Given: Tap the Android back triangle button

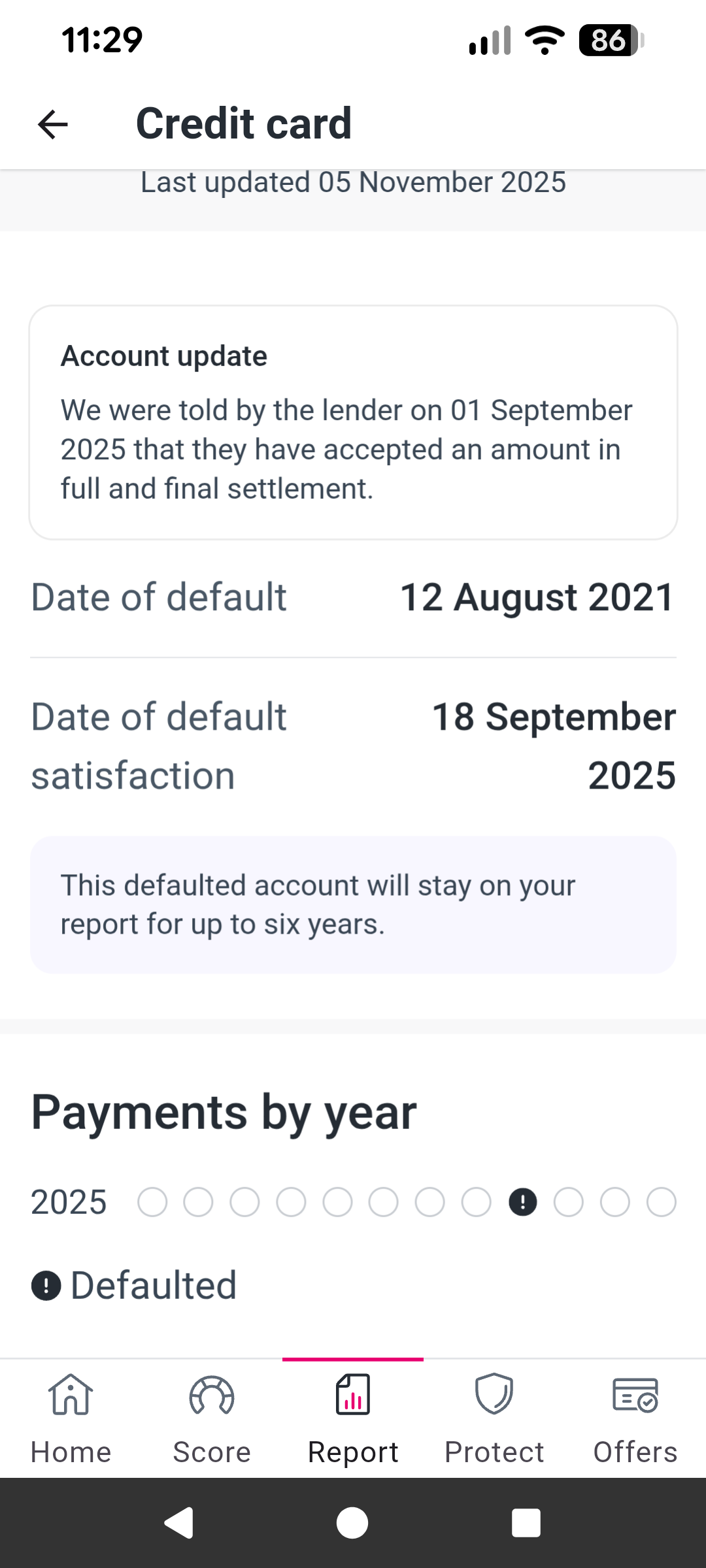Looking at the screenshot, I should (x=178, y=1523).
